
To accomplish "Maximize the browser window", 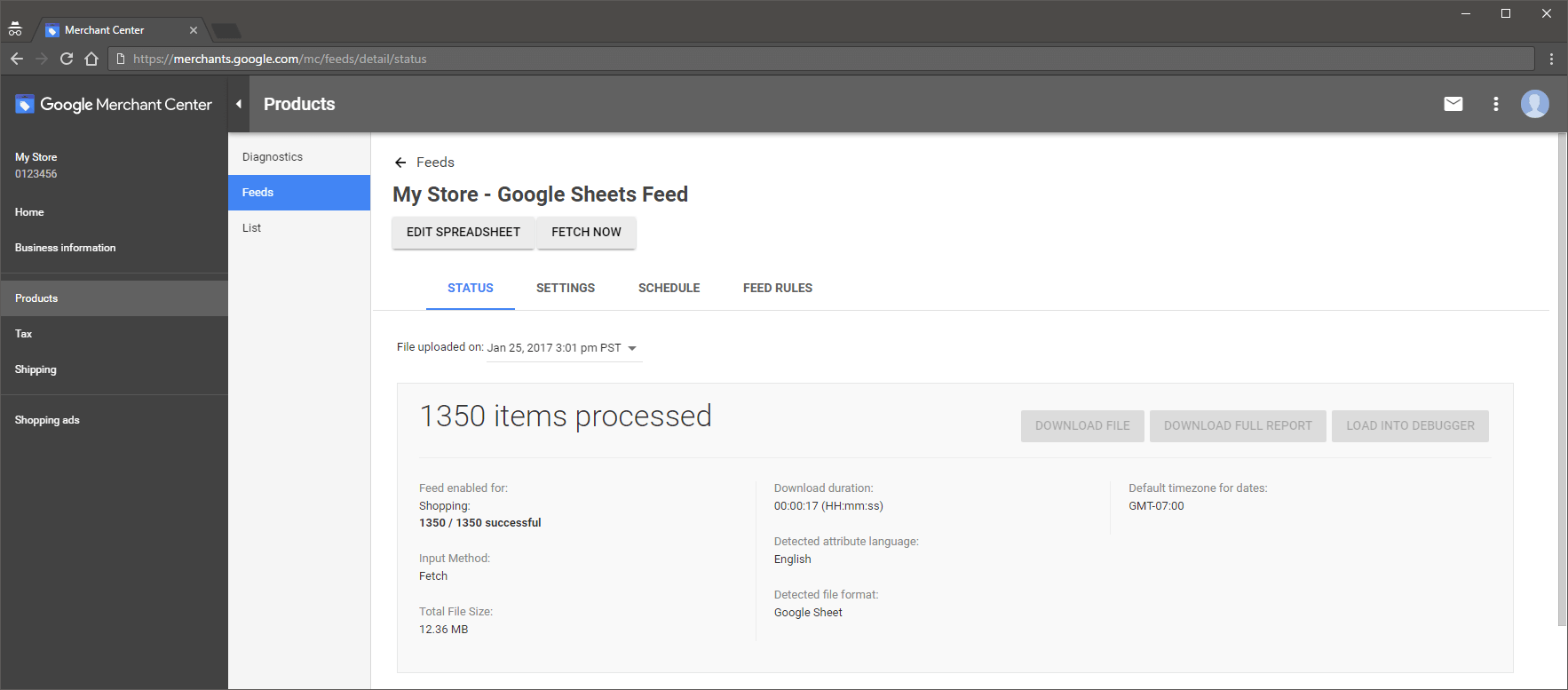I will [x=1506, y=13].
